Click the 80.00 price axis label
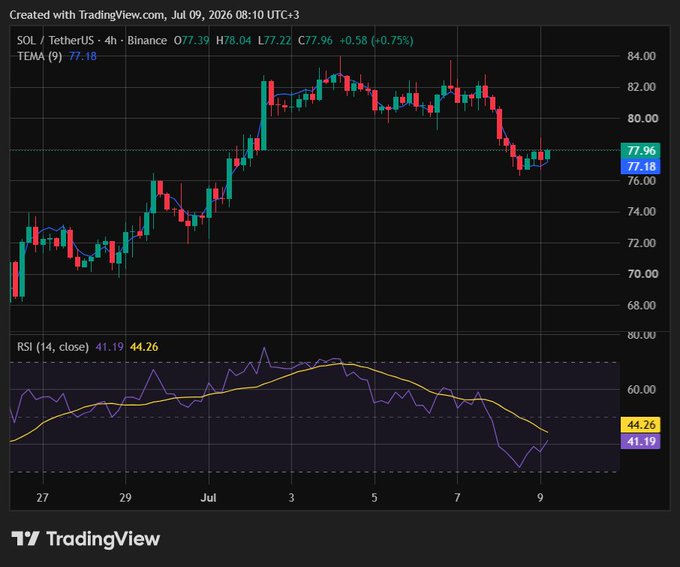 click(642, 118)
